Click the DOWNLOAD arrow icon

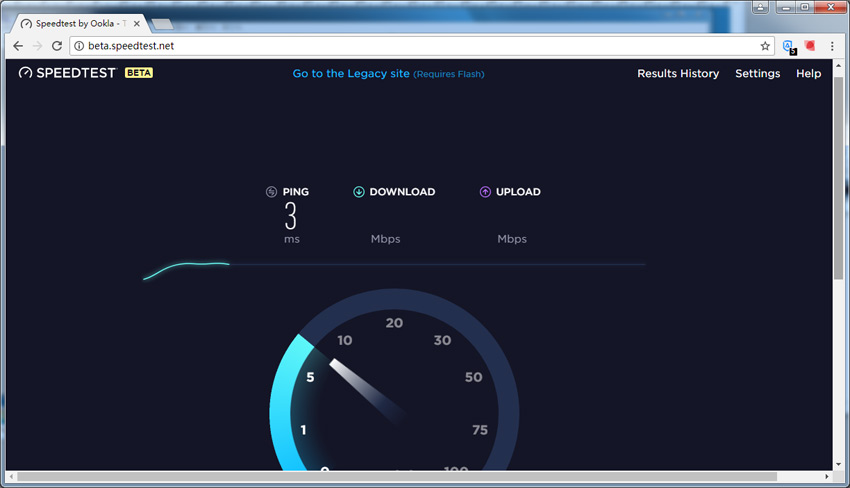(359, 192)
